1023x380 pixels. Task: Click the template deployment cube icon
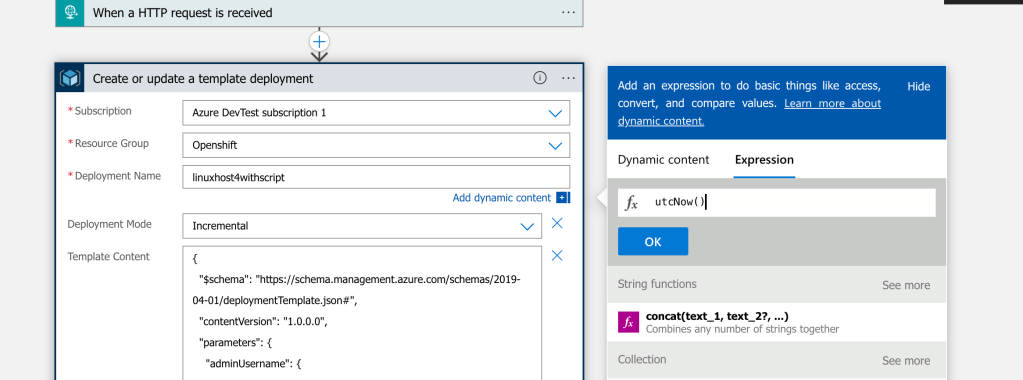[70, 78]
